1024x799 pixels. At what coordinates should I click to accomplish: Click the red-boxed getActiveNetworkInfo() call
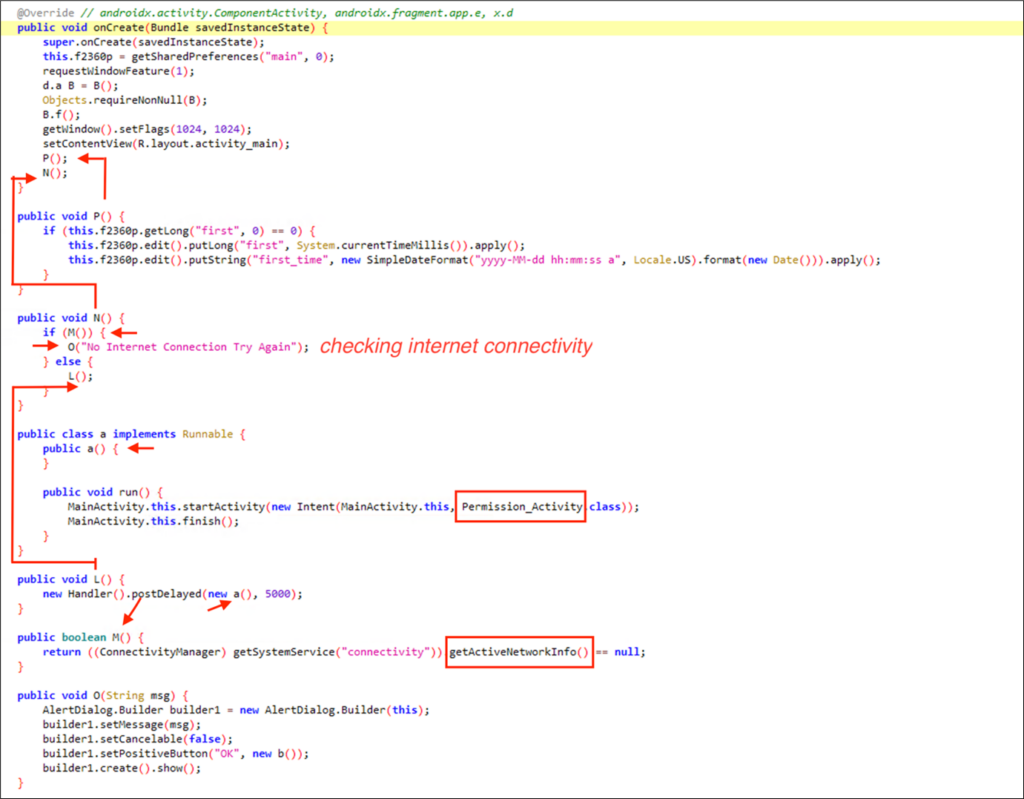click(x=519, y=651)
